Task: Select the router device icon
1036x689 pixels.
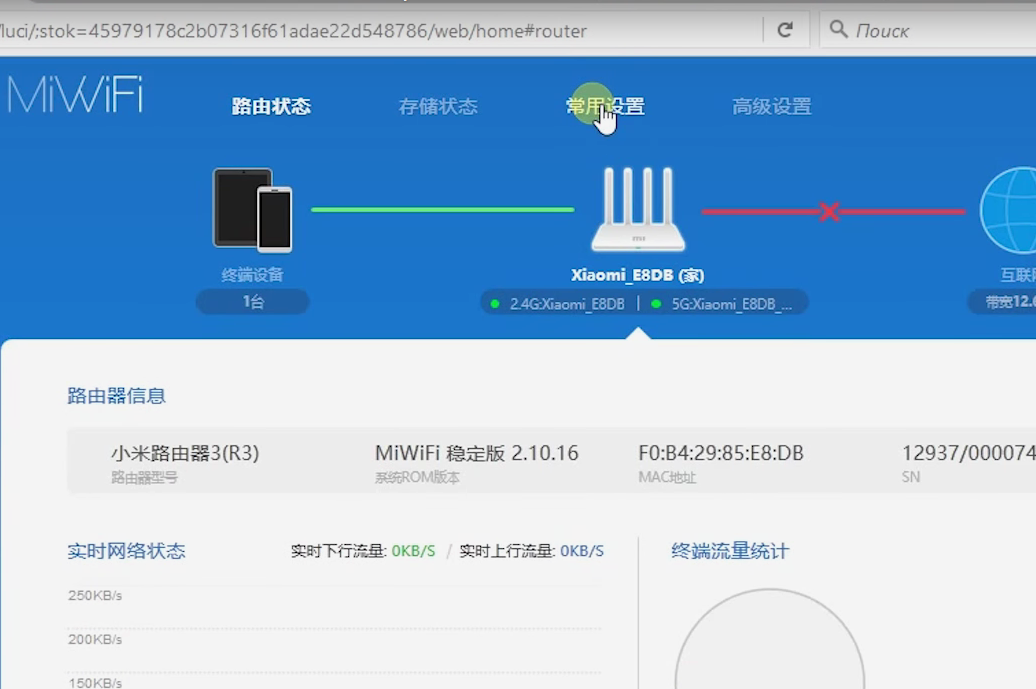Action: [x=638, y=209]
